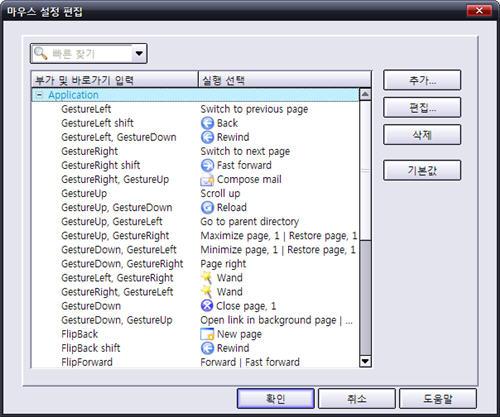Click the Compose mail envelope icon
The height and width of the screenshot is (417, 500).
point(207,179)
